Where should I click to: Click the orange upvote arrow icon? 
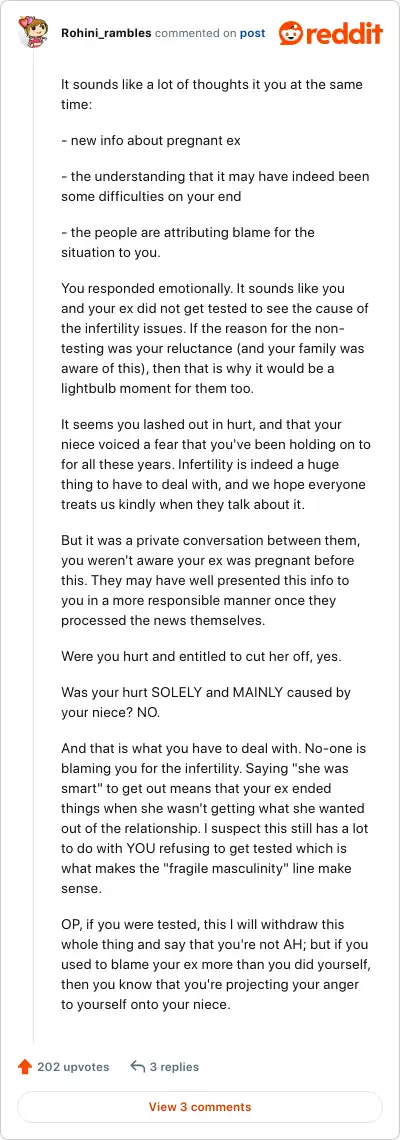(x=25, y=1067)
